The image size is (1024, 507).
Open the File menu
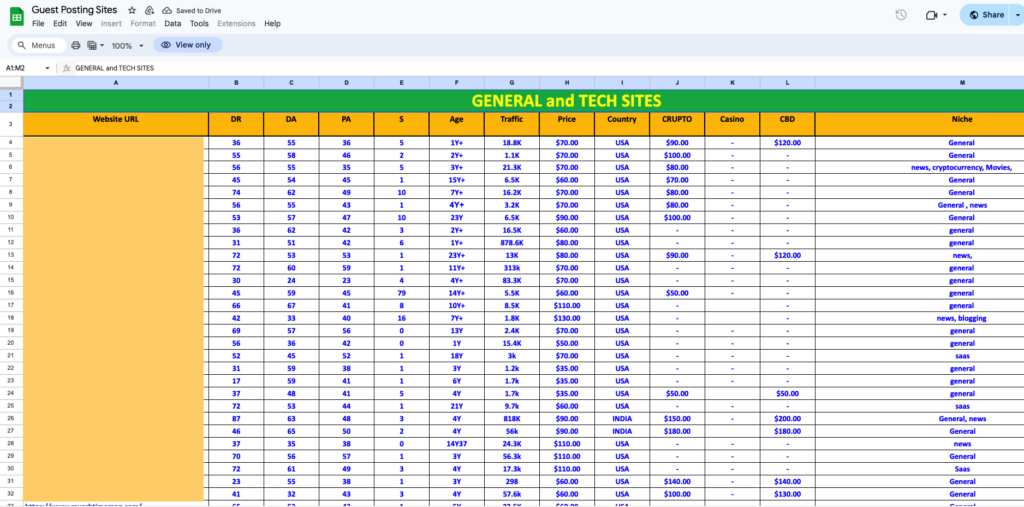click(x=38, y=23)
